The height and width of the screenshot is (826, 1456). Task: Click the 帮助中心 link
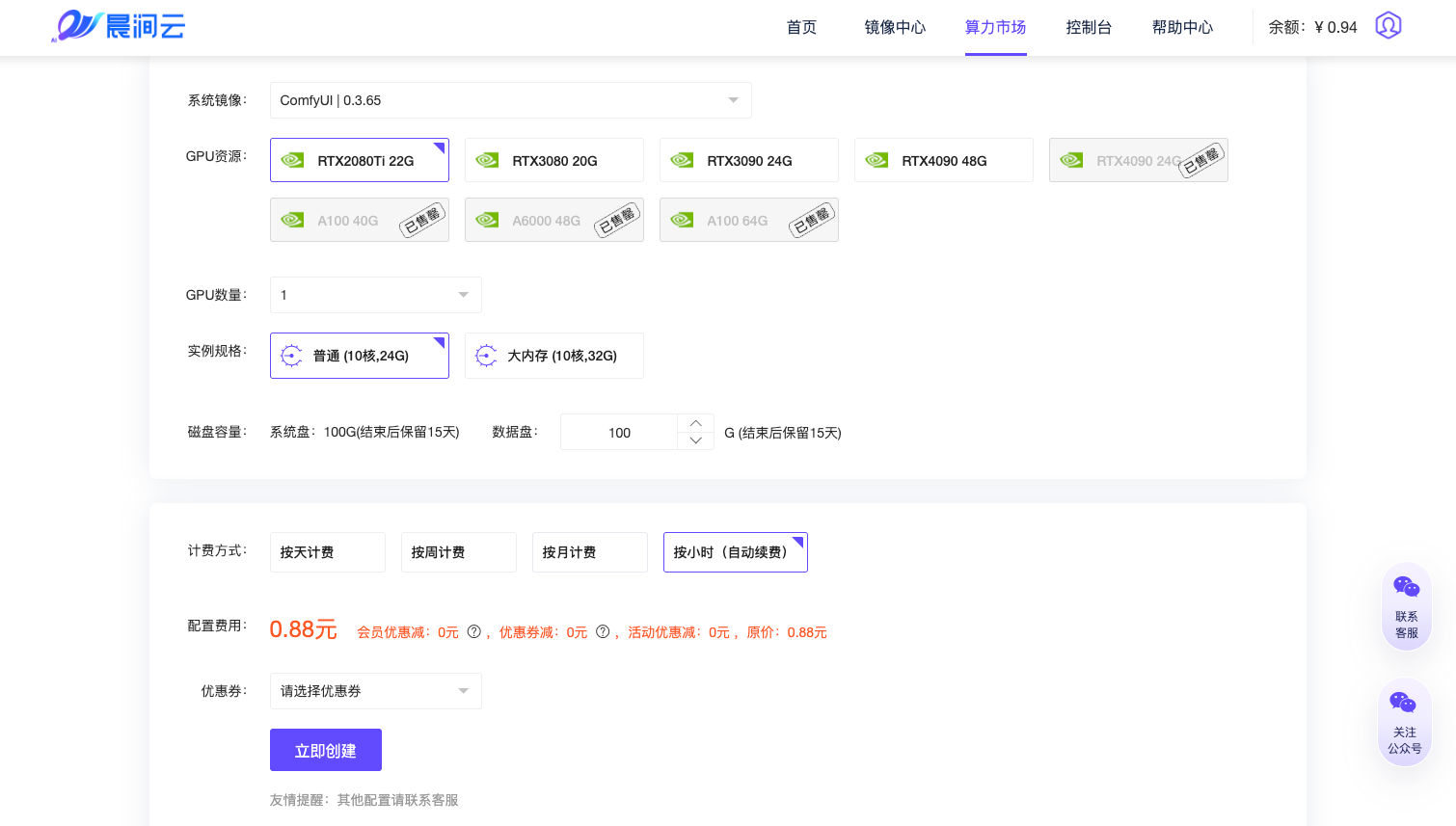tap(1182, 27)
